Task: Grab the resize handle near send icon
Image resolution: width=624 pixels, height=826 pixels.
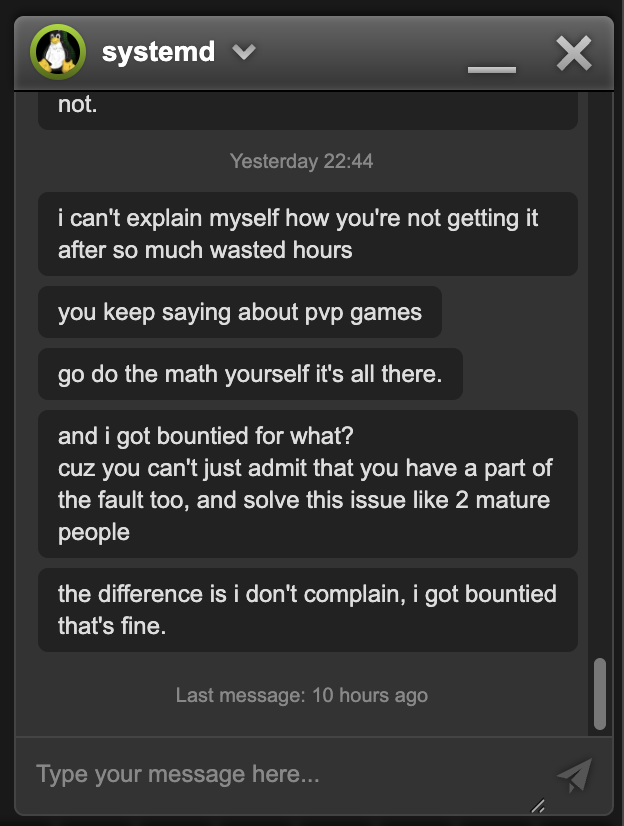Action: (538, 805)
